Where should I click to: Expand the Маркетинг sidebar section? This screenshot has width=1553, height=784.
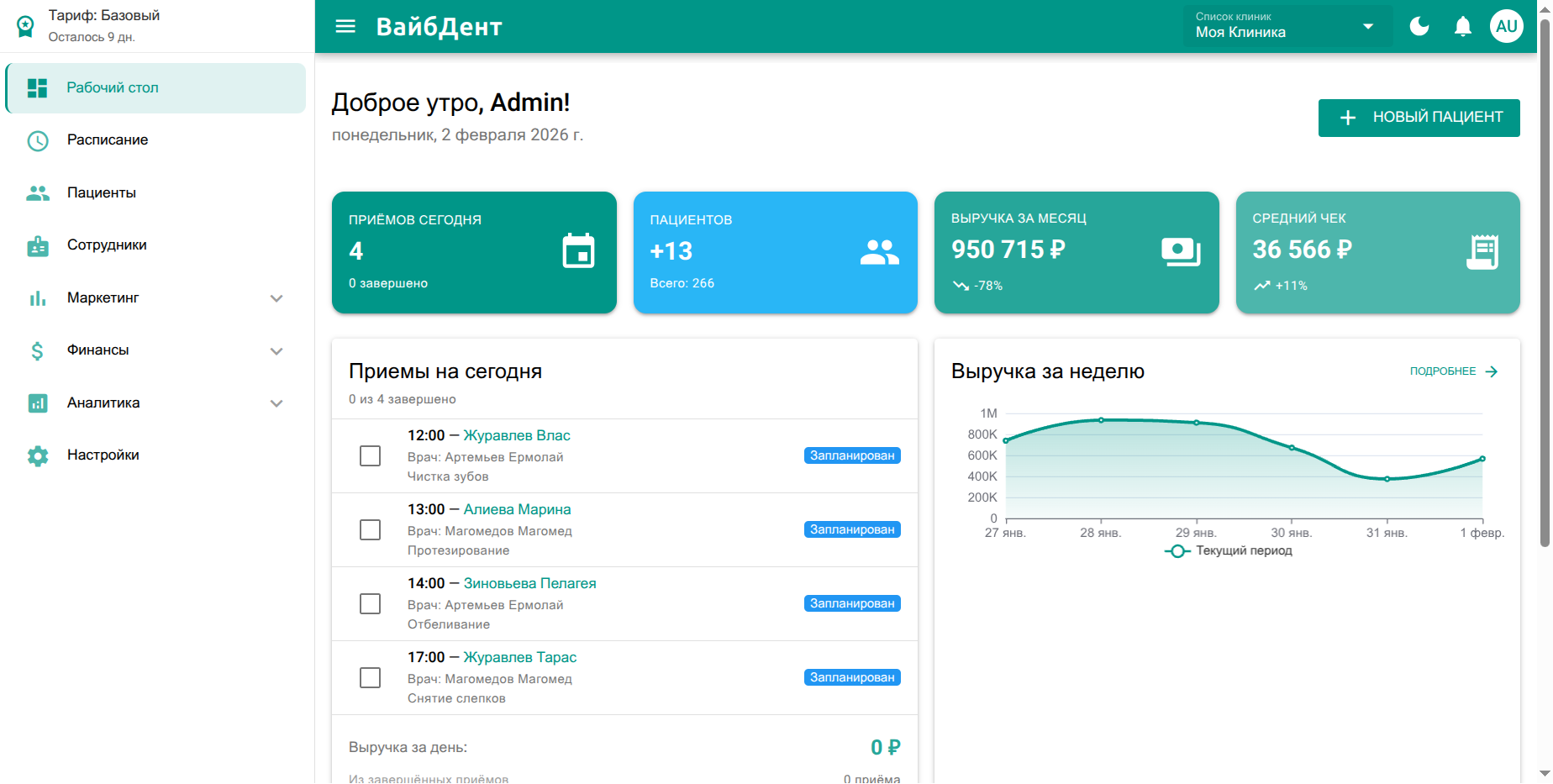[277, 297]
